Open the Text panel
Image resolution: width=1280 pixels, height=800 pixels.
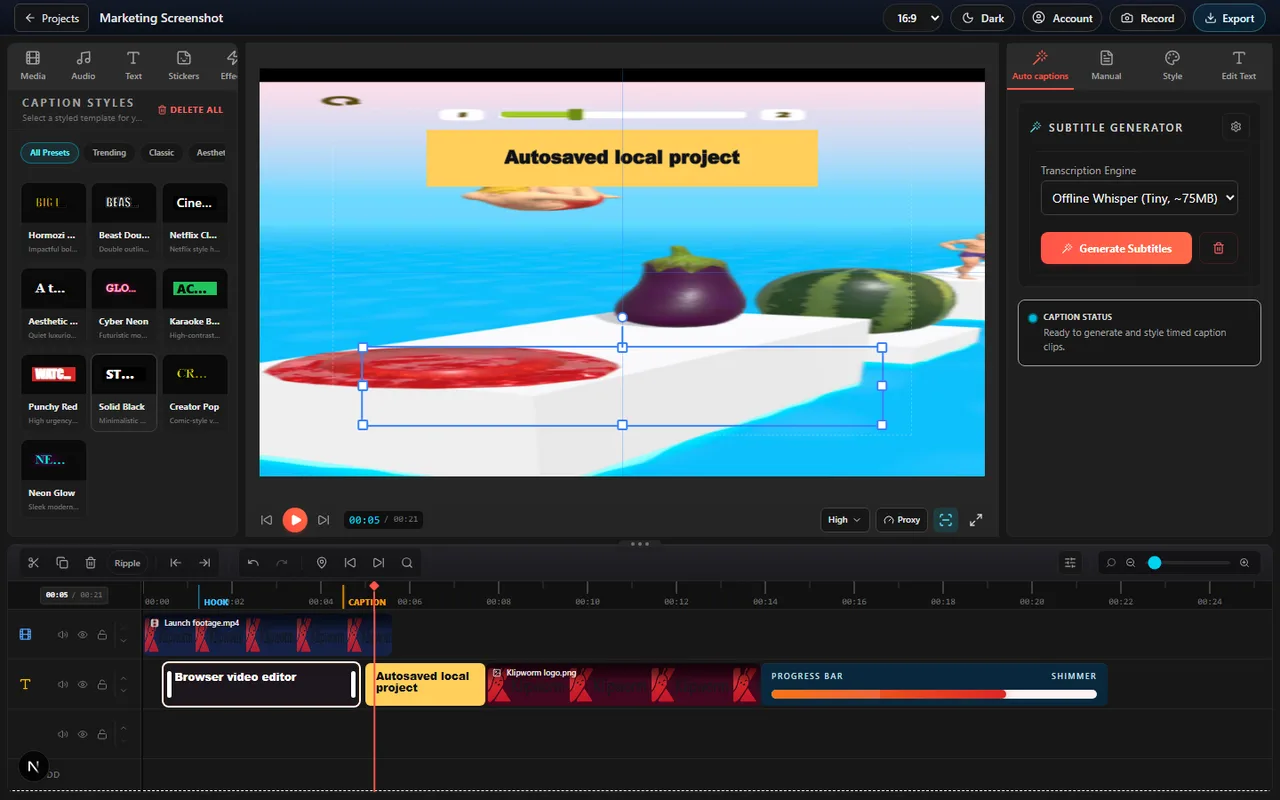[x=133, y=66]
